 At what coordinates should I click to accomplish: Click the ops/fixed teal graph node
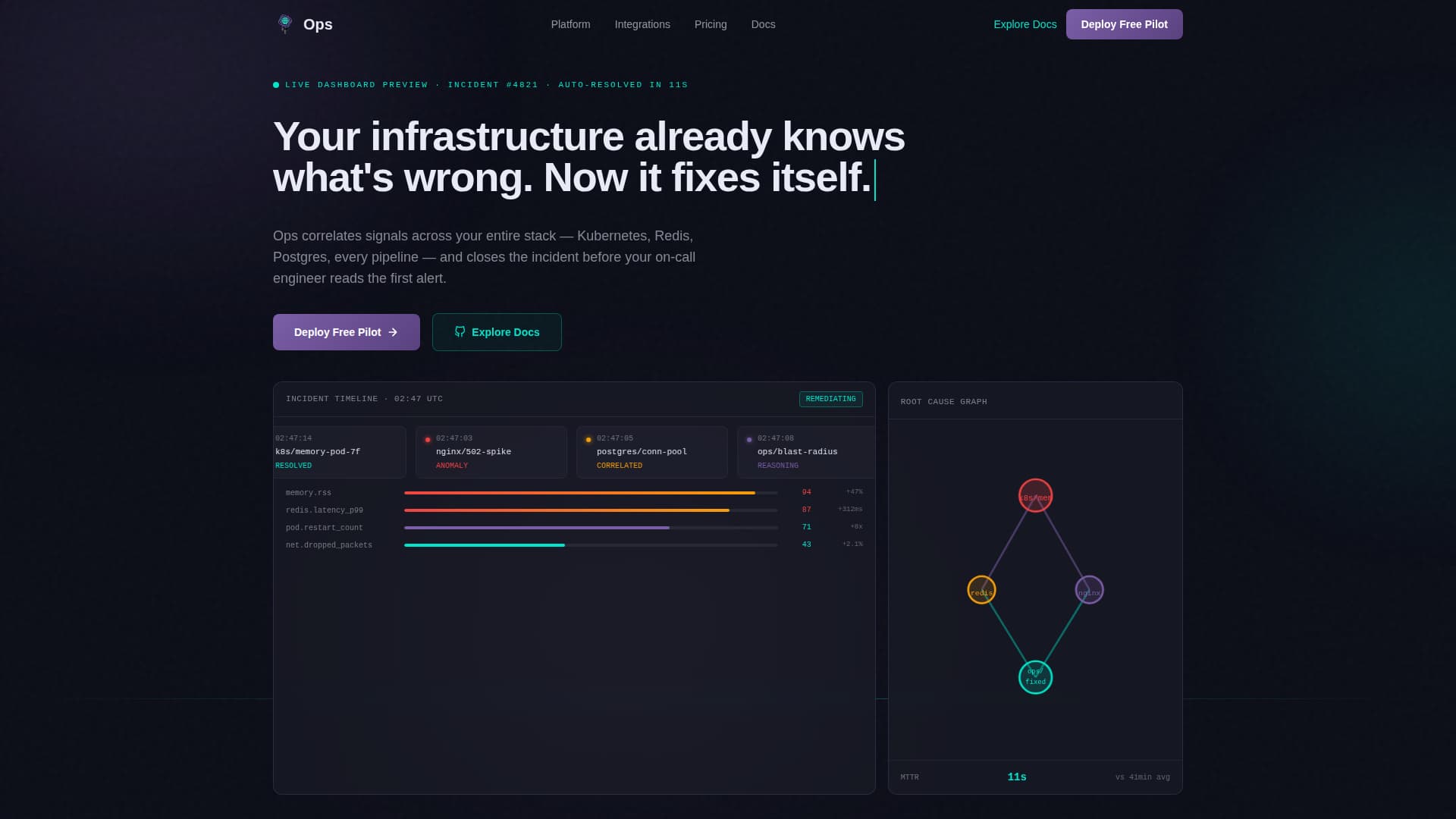click(1035, 677)
